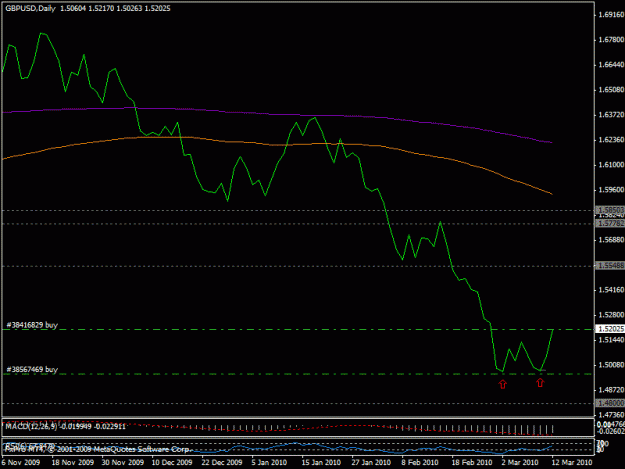
Task: Select the 1.55488 horizontal line price tag
Action: click(x=610, y=265)
